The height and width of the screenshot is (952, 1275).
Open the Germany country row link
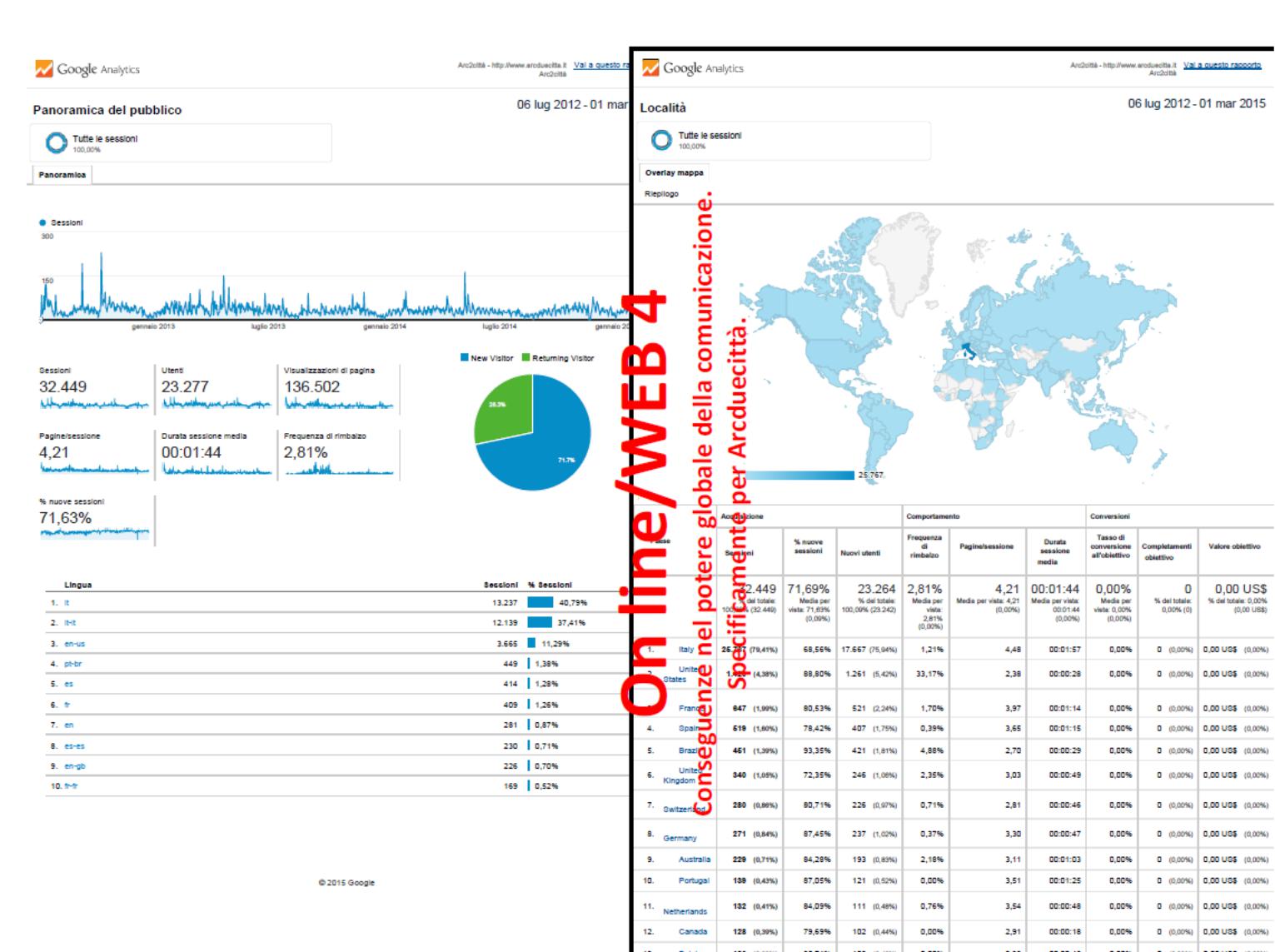click(x=680, y=839)
